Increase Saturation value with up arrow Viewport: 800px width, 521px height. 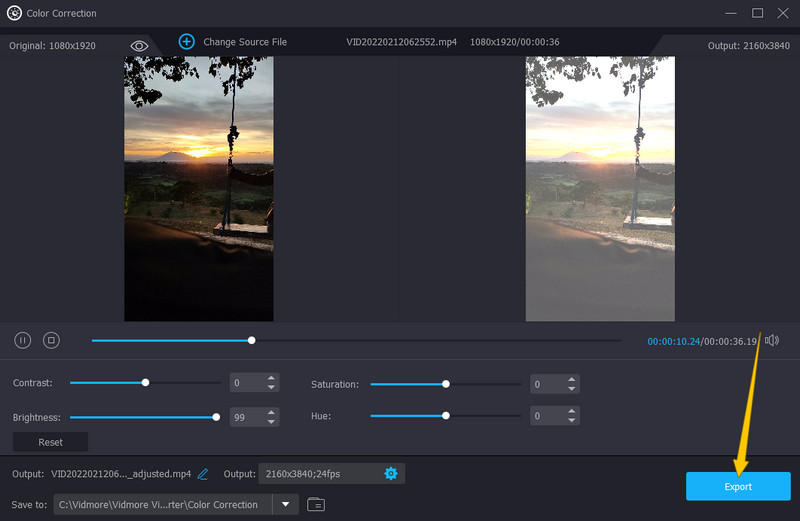tap(571, 379)
